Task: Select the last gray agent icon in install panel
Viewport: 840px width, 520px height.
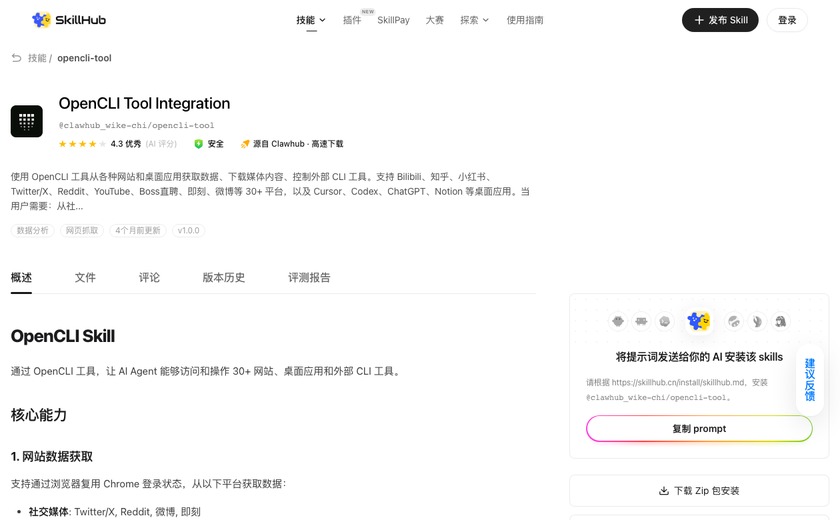Action: coord(781,321)
